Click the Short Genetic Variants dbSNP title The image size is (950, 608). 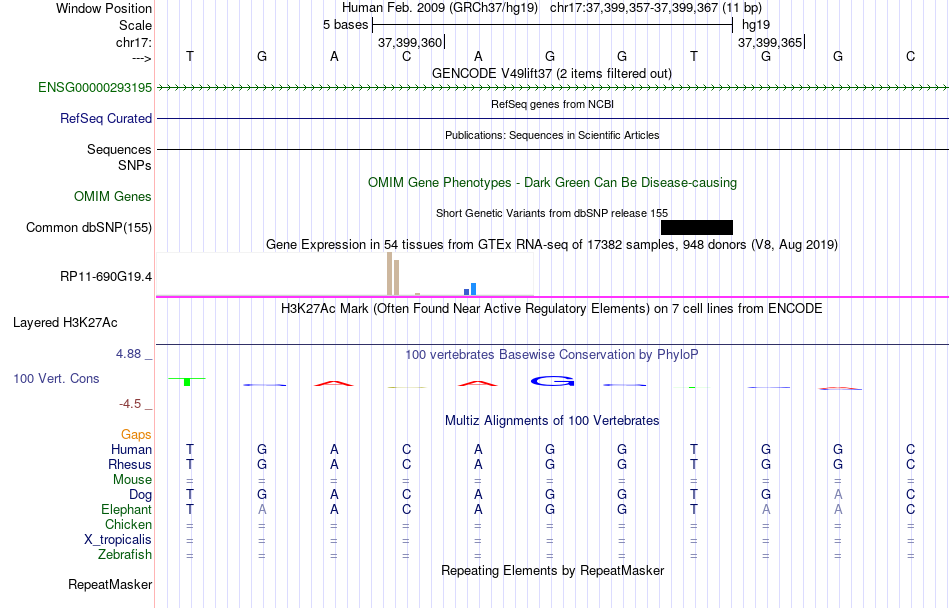point(552,213)
